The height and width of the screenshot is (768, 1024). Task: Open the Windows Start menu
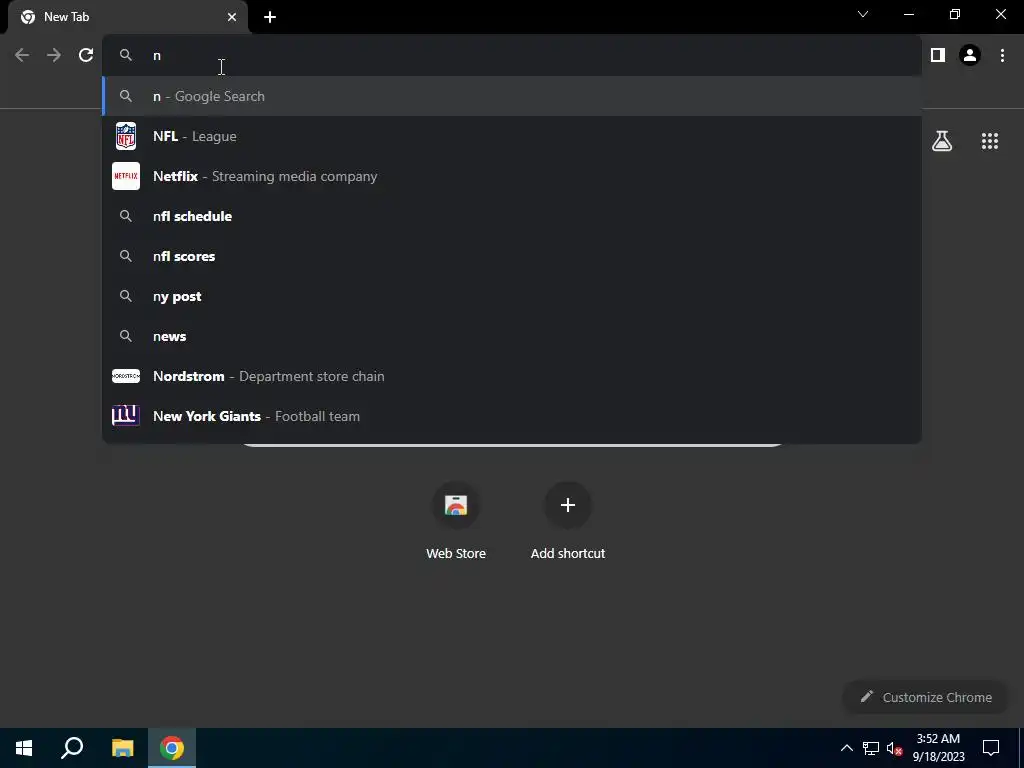[24, 748]
